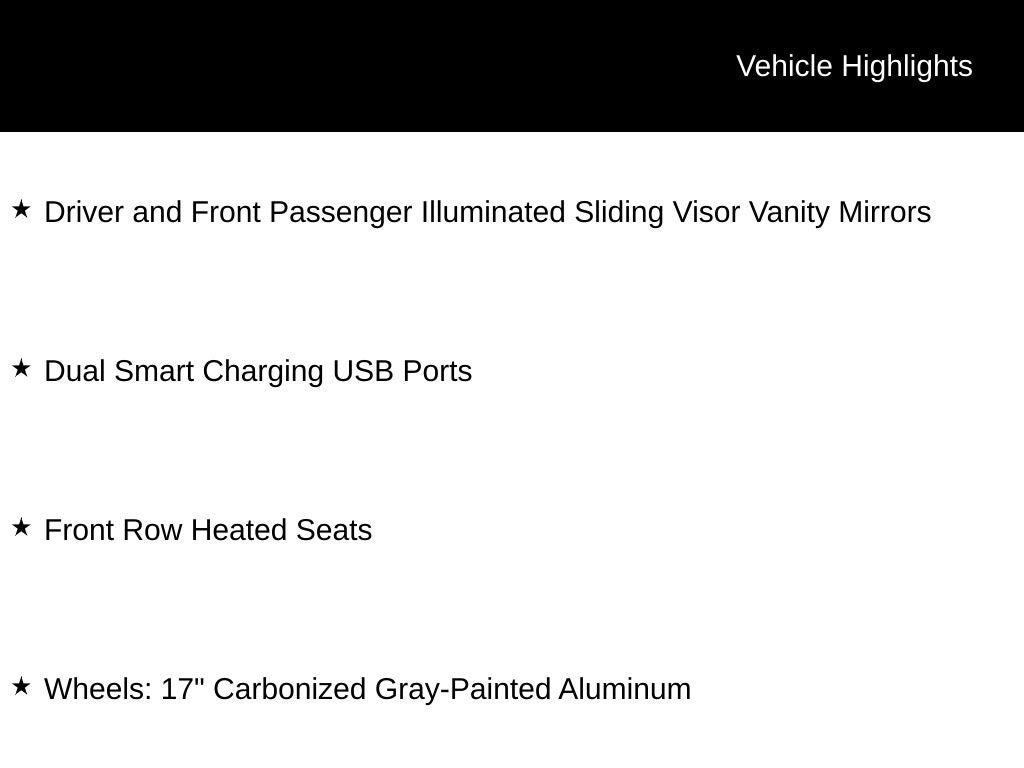Select the Dual Smart Charging USB Ports line
This screenshot has width=1024, height=768.
(x=258, y=372)
